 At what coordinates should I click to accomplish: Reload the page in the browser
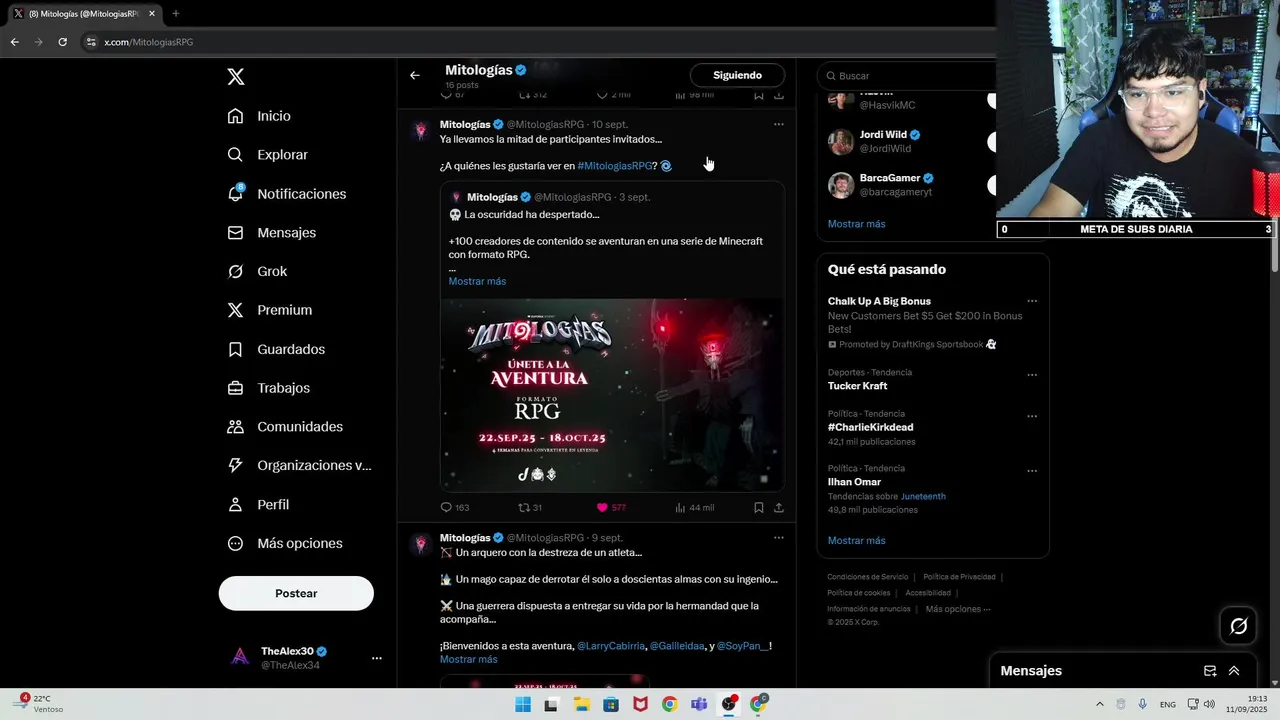62,42
